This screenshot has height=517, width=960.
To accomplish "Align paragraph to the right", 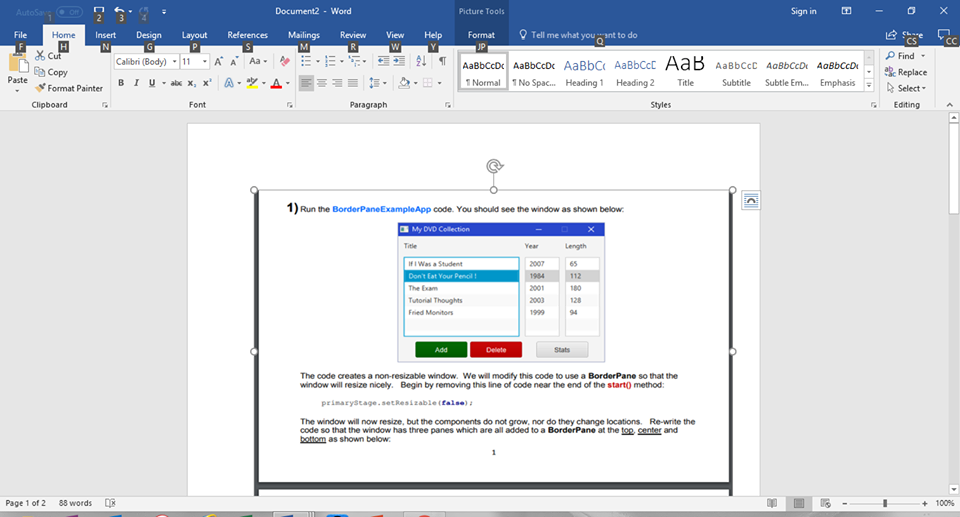I will pos(337,83).
